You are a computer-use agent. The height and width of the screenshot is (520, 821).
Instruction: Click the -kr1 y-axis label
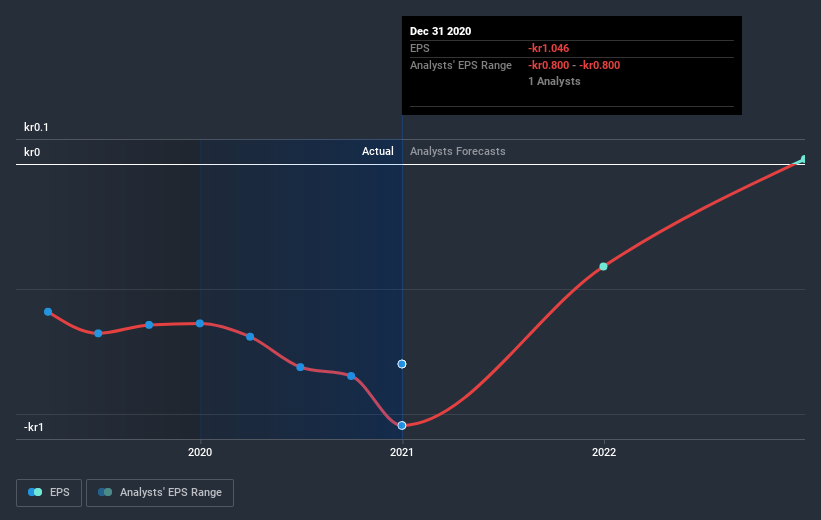point(34,427)
